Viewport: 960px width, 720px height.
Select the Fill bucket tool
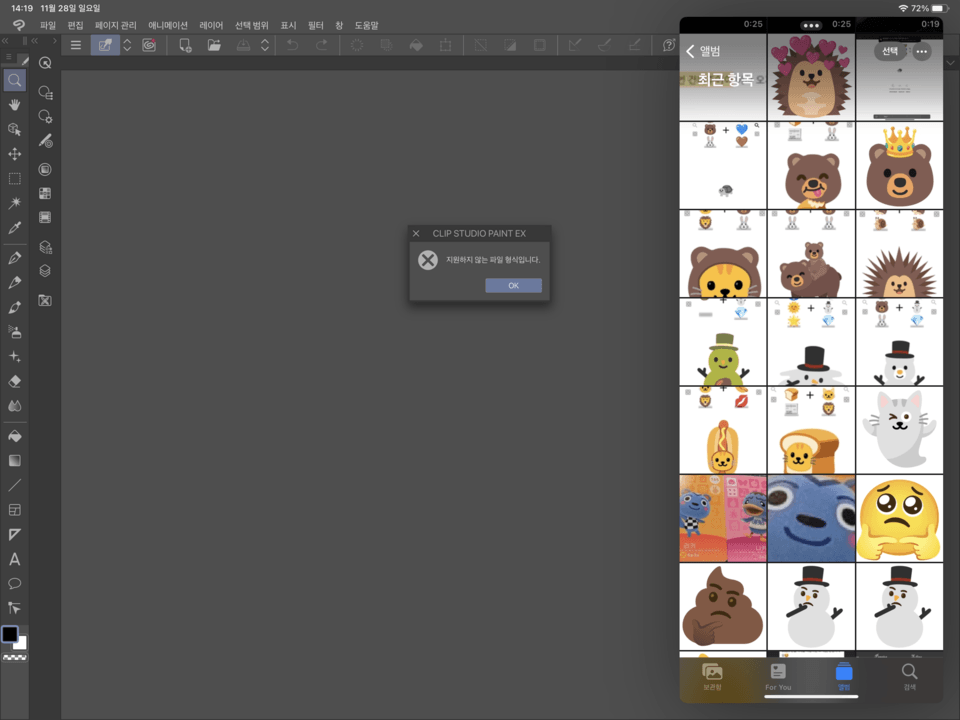click(14, 436)
